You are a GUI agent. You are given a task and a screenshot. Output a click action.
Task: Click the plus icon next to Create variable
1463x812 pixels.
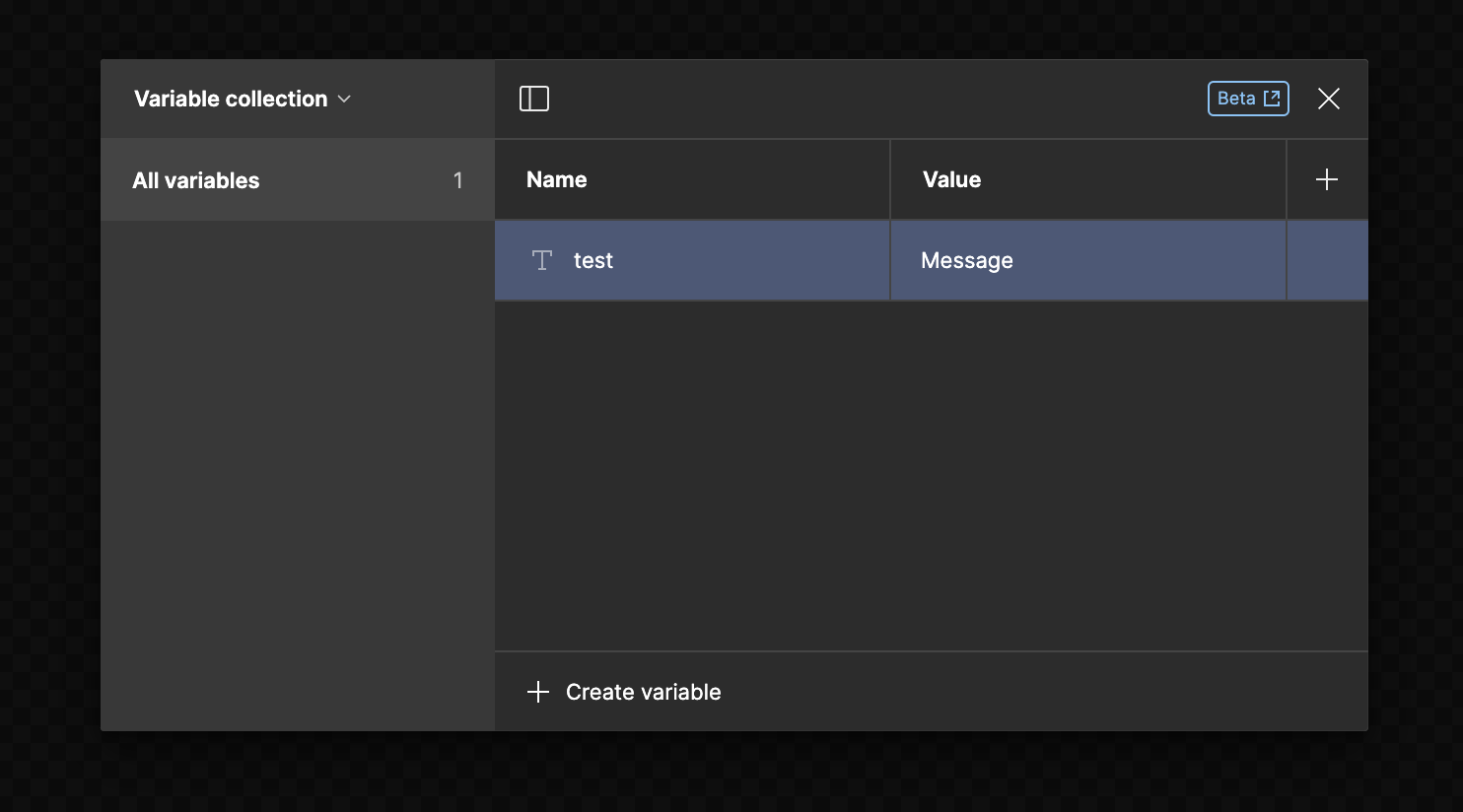[537, 691]
